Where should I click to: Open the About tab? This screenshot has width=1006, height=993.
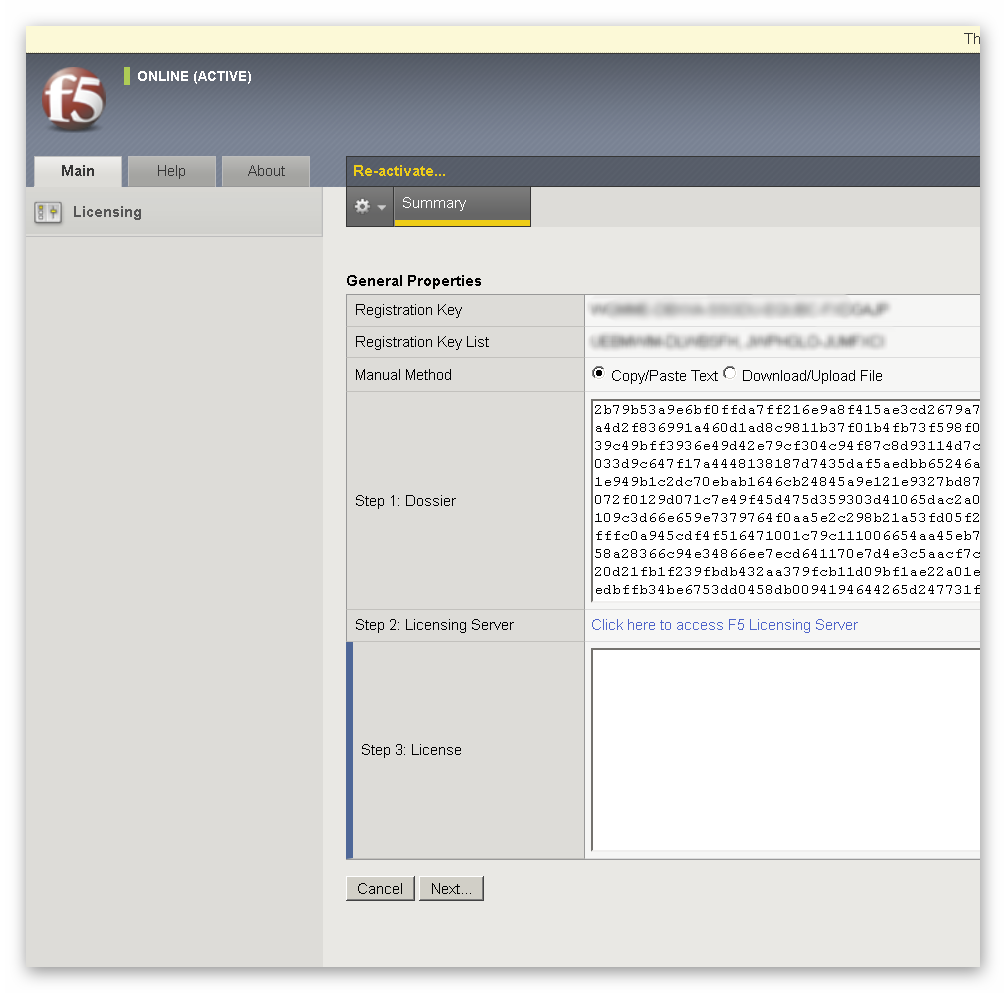(266, 171)
